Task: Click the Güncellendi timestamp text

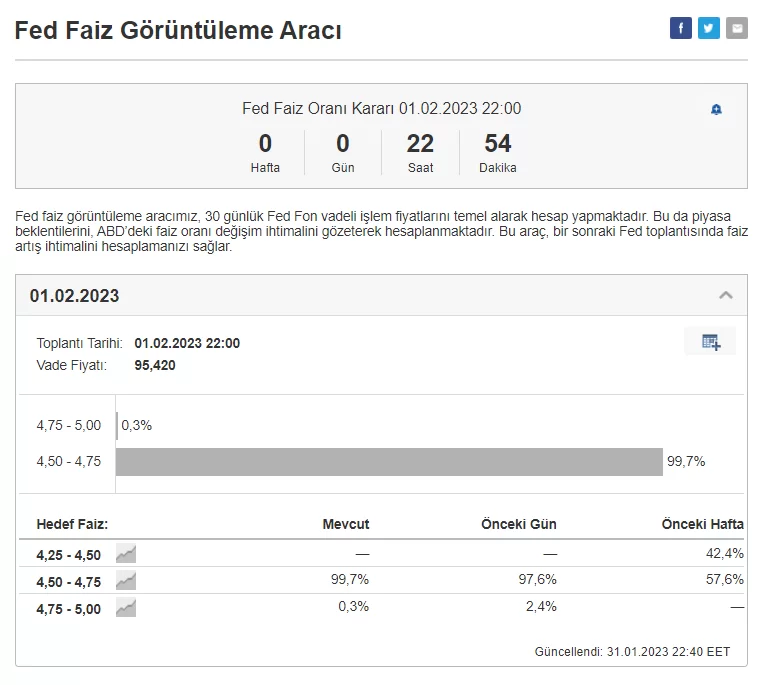Action: click(632, 651)
